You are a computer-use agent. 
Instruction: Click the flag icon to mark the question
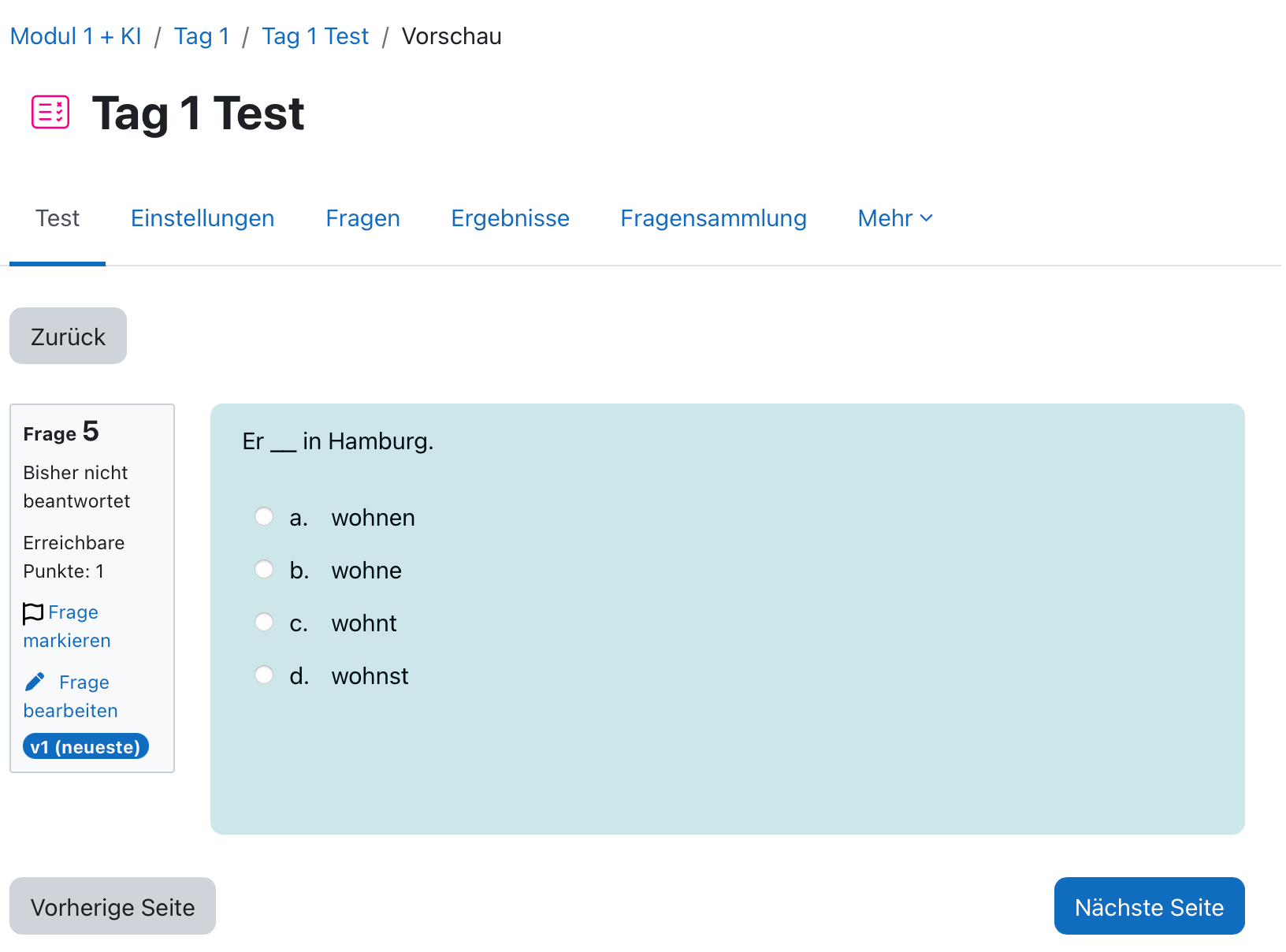point(34,612)
